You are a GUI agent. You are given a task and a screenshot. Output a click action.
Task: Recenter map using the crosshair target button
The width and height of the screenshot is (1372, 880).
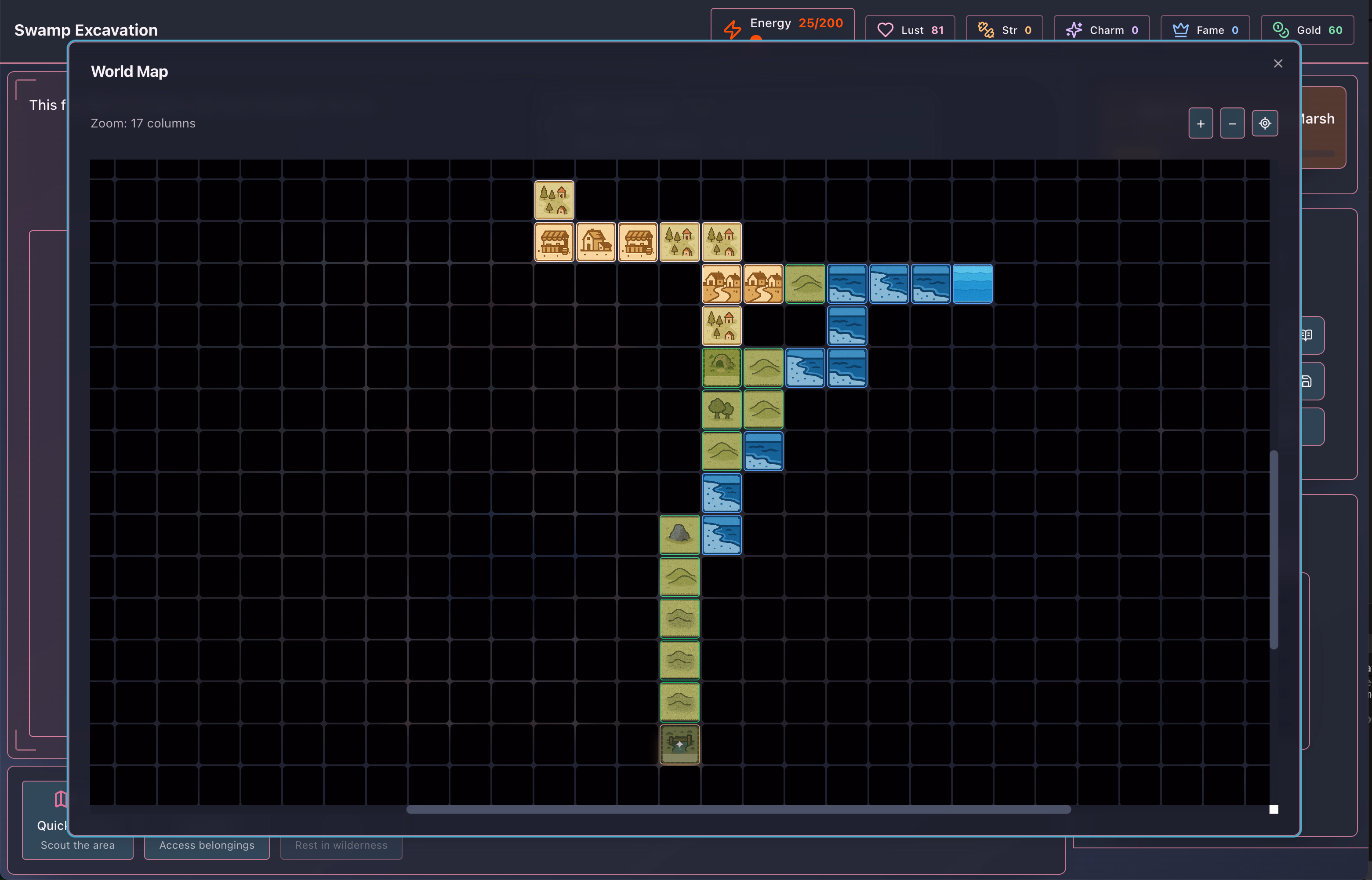(x=1265, y=124)
